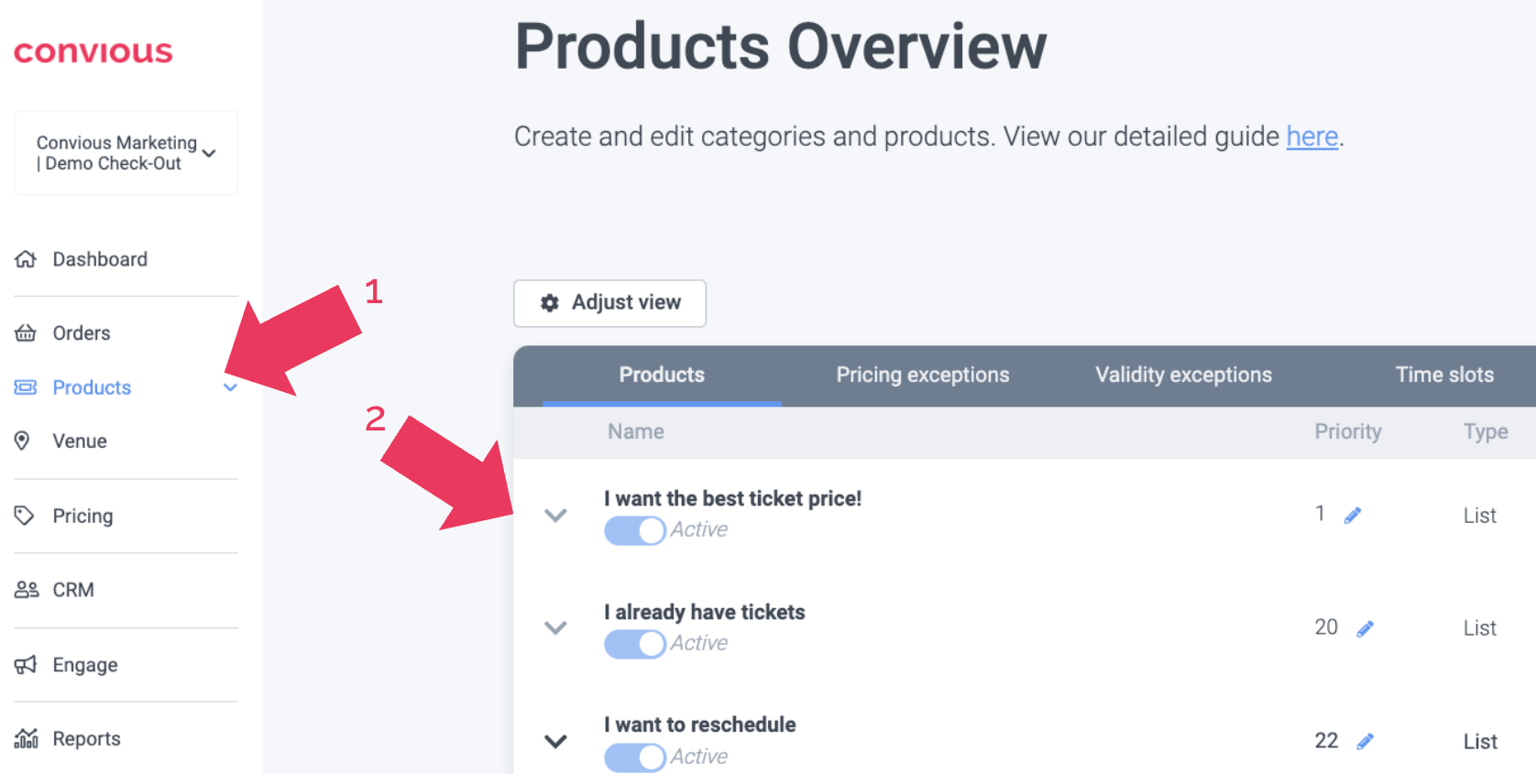1536x784 pixels.
Task: Edit priority 1 with pencil icon
Action: coord(1353,516)
